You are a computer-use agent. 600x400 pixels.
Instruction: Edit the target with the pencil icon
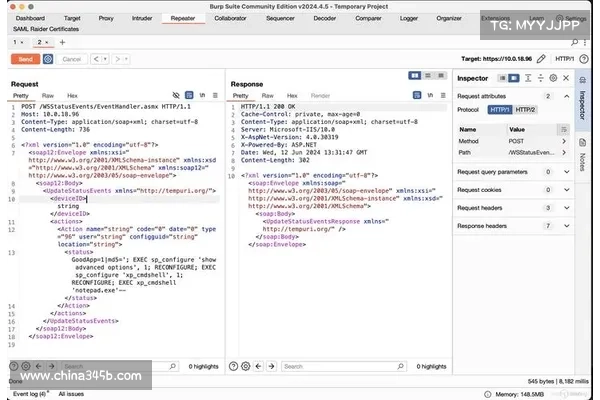point(541,59)
